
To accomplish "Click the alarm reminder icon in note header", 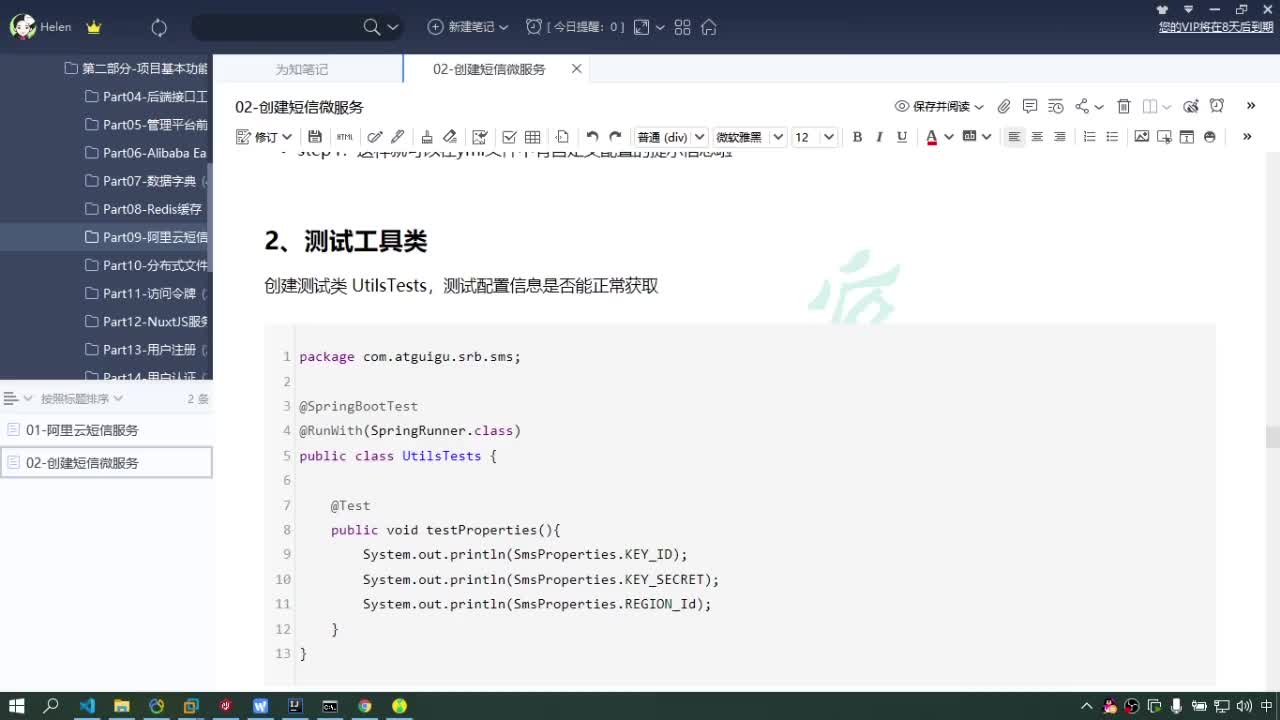I will pyautogui.click(x=1217, y=106).
